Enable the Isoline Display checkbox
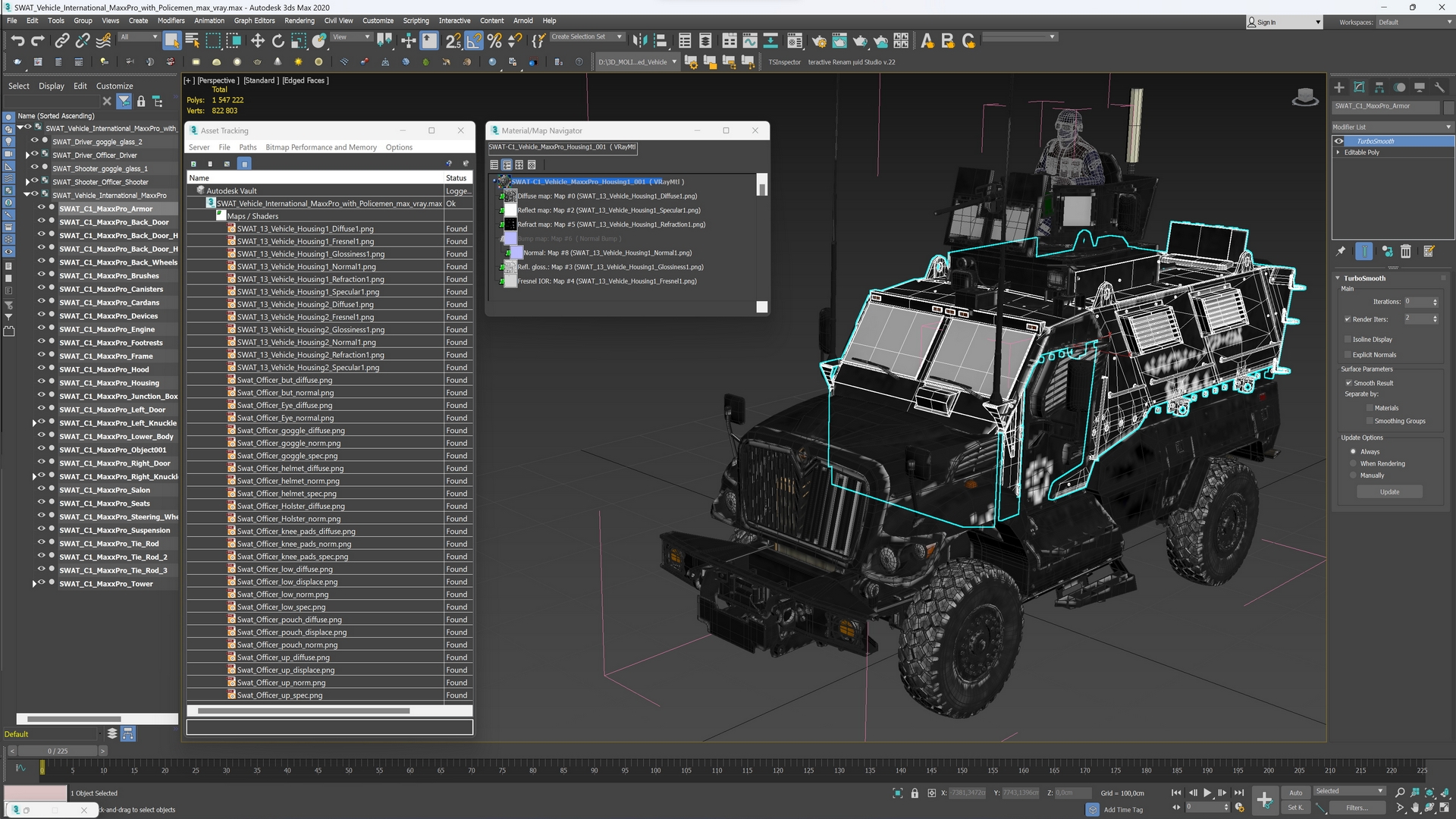Viewport: 1456px width, 819px height. coord(1348,339)
